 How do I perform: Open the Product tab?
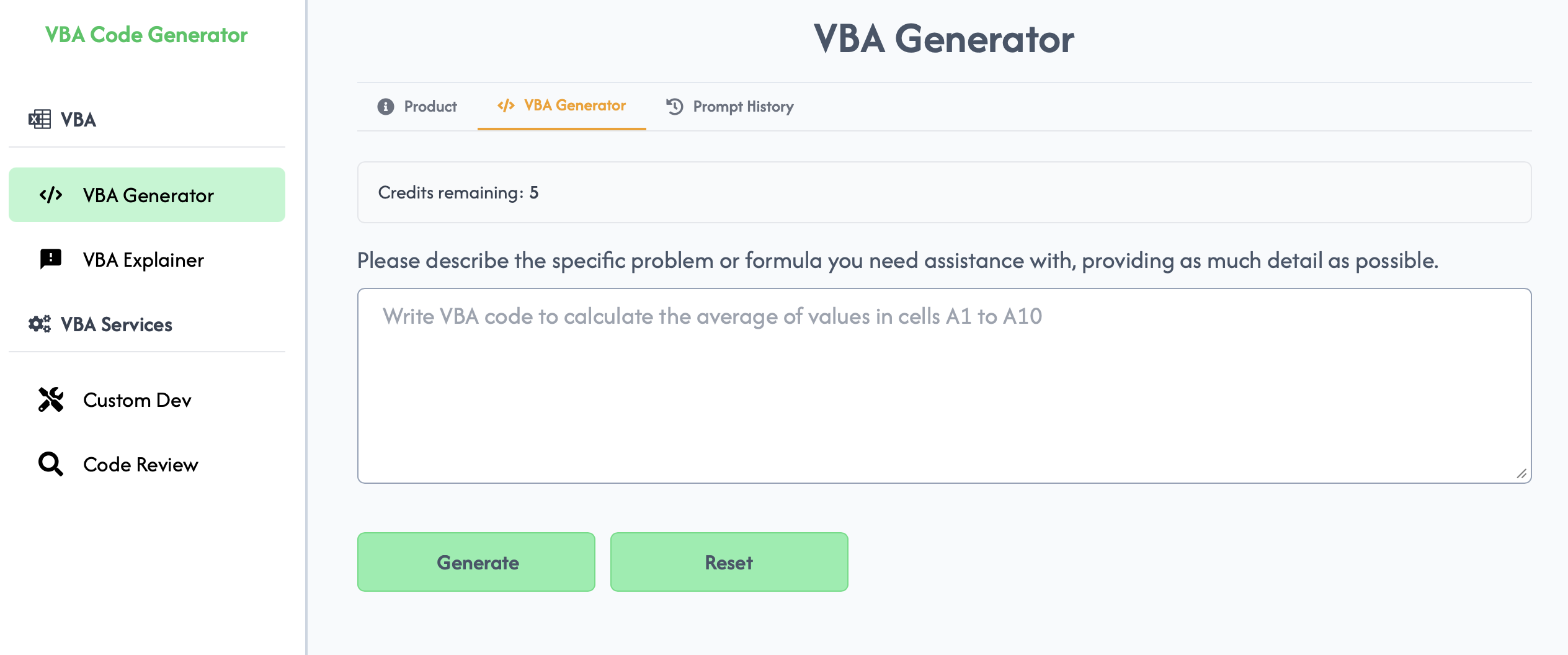[429, 106]
